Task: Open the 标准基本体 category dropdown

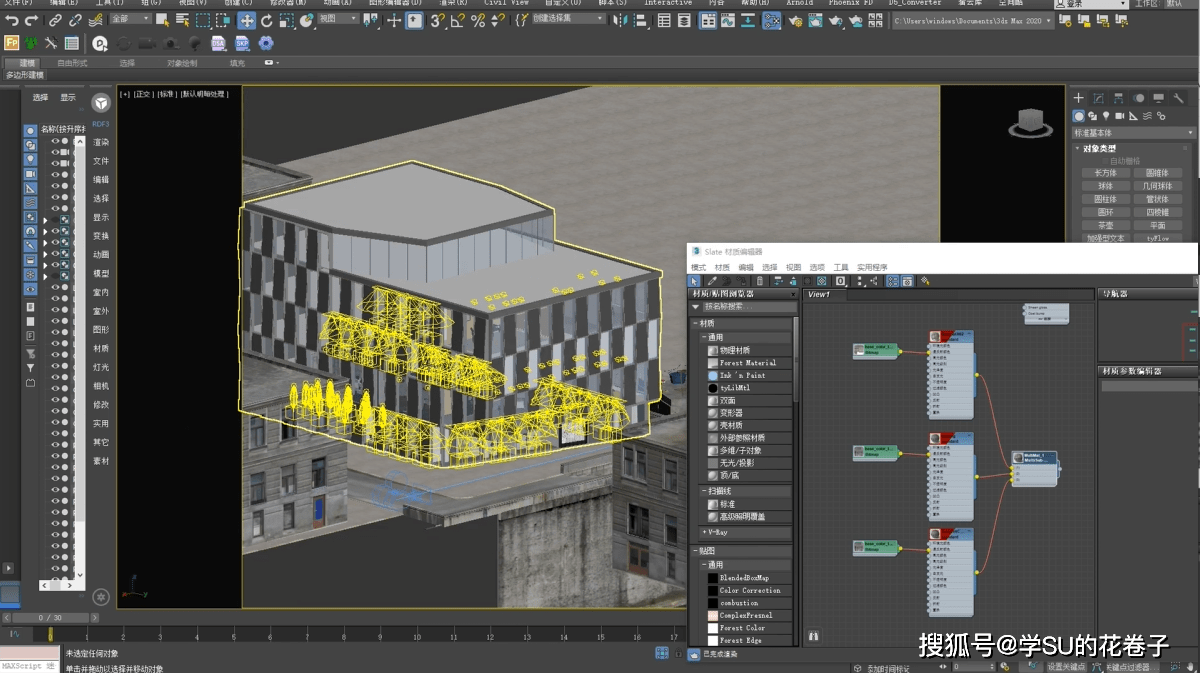Action: click(x=1133, y=132)
